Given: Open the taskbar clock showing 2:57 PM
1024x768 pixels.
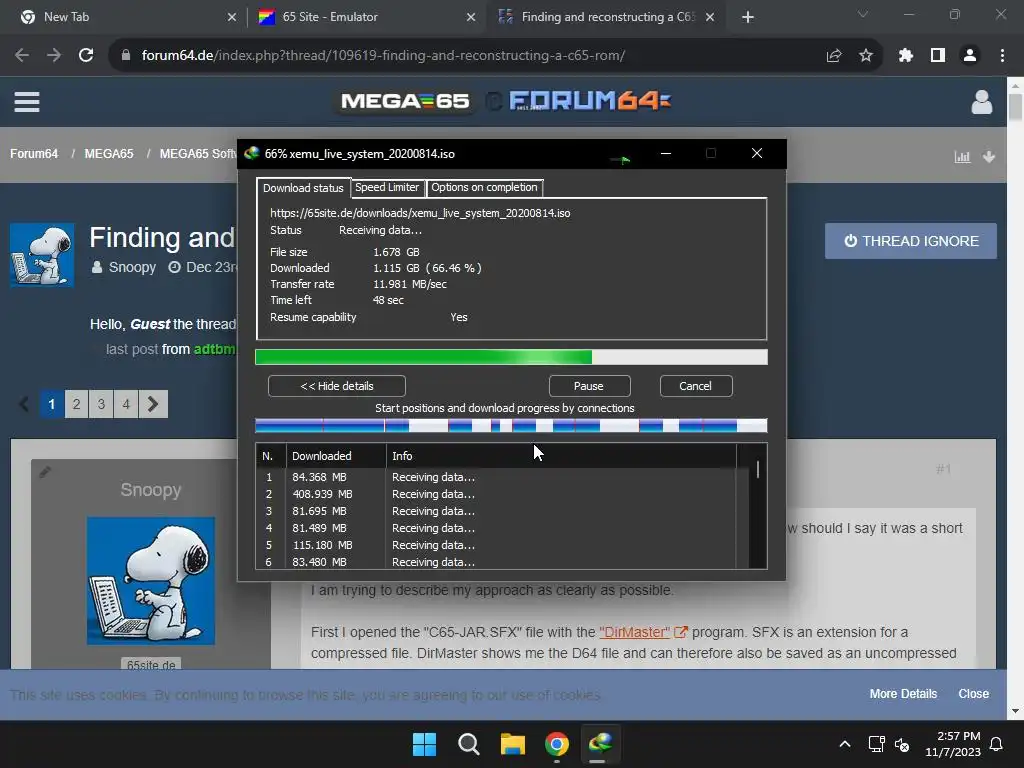Looking at the screenshot, I should tap(953, 744).
